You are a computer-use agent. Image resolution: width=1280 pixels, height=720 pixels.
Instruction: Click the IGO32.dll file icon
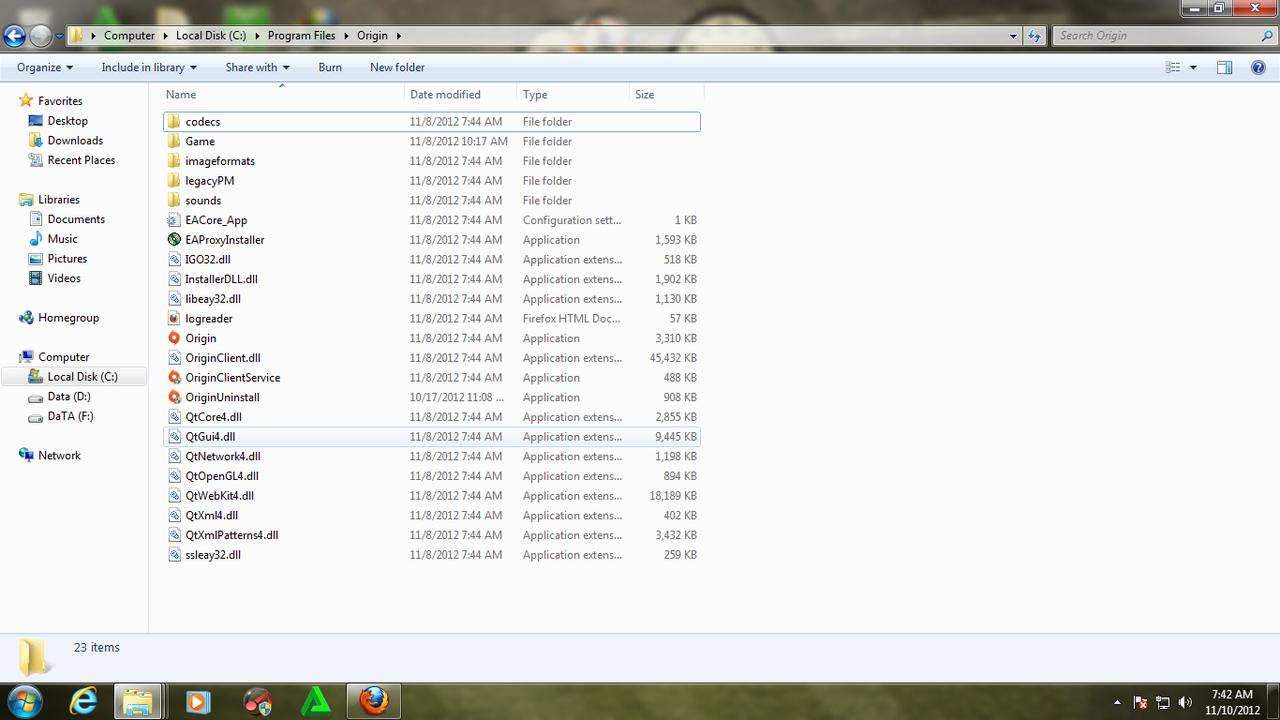[x=174, y=259]
